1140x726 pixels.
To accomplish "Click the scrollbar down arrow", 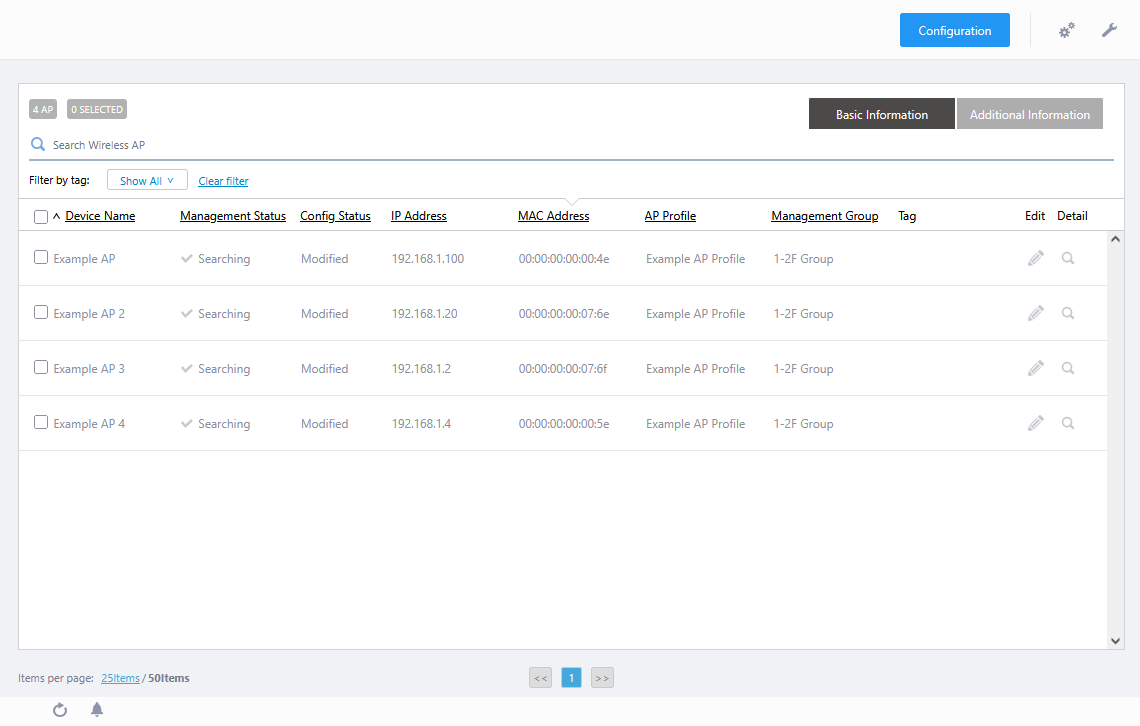I will 1116,640.
